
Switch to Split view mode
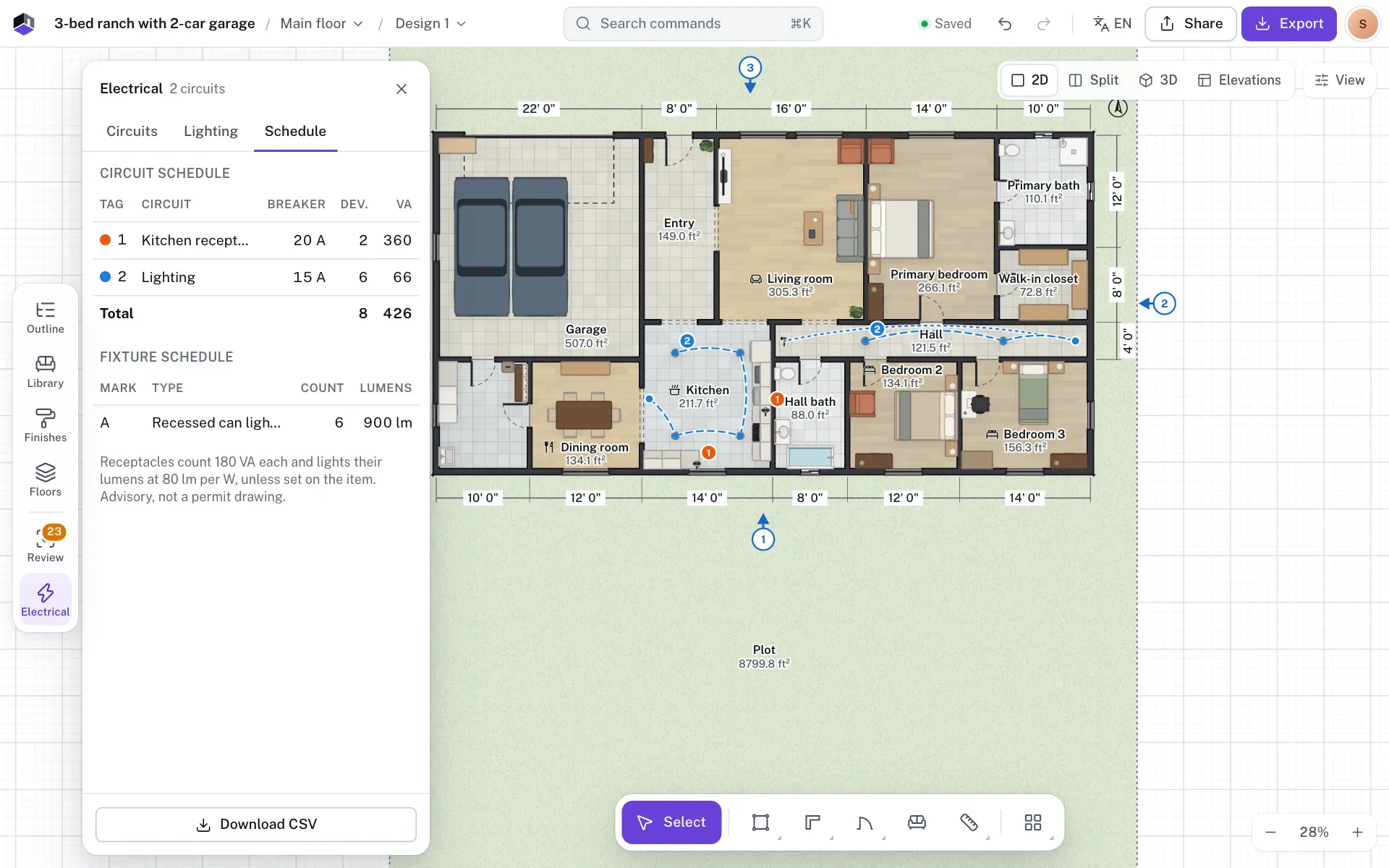tap(1094, 80)
